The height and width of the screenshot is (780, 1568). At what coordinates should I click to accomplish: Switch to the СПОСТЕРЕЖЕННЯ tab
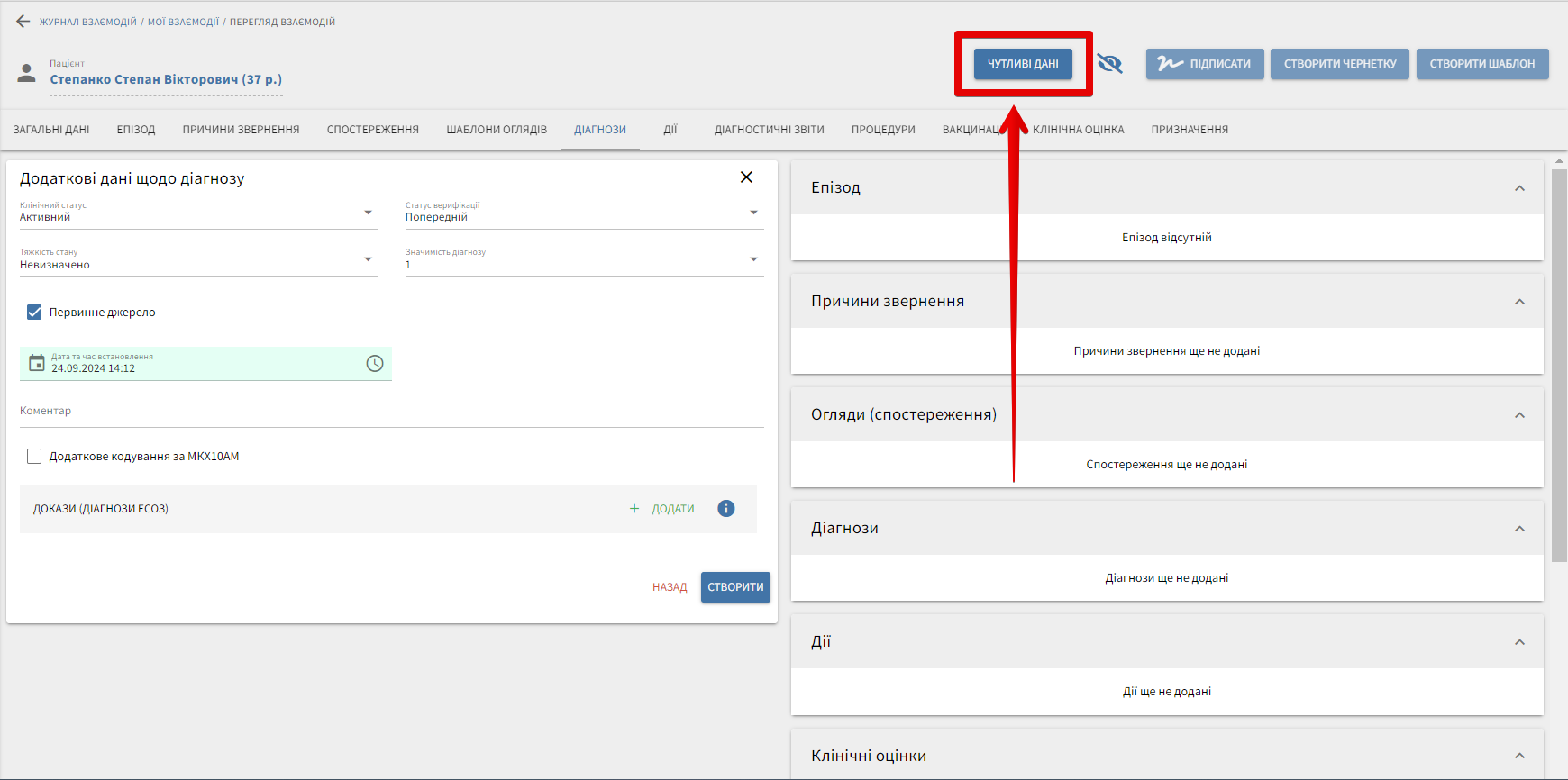click(x=372, y=130)
